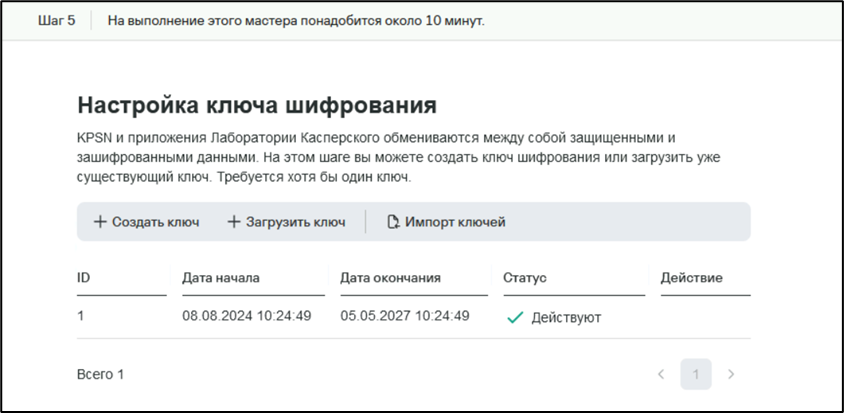The width and height of the screenshot is (844, 413).
Task: Sort by the Дата окончания column header
Action: click(x=390, y=277)
